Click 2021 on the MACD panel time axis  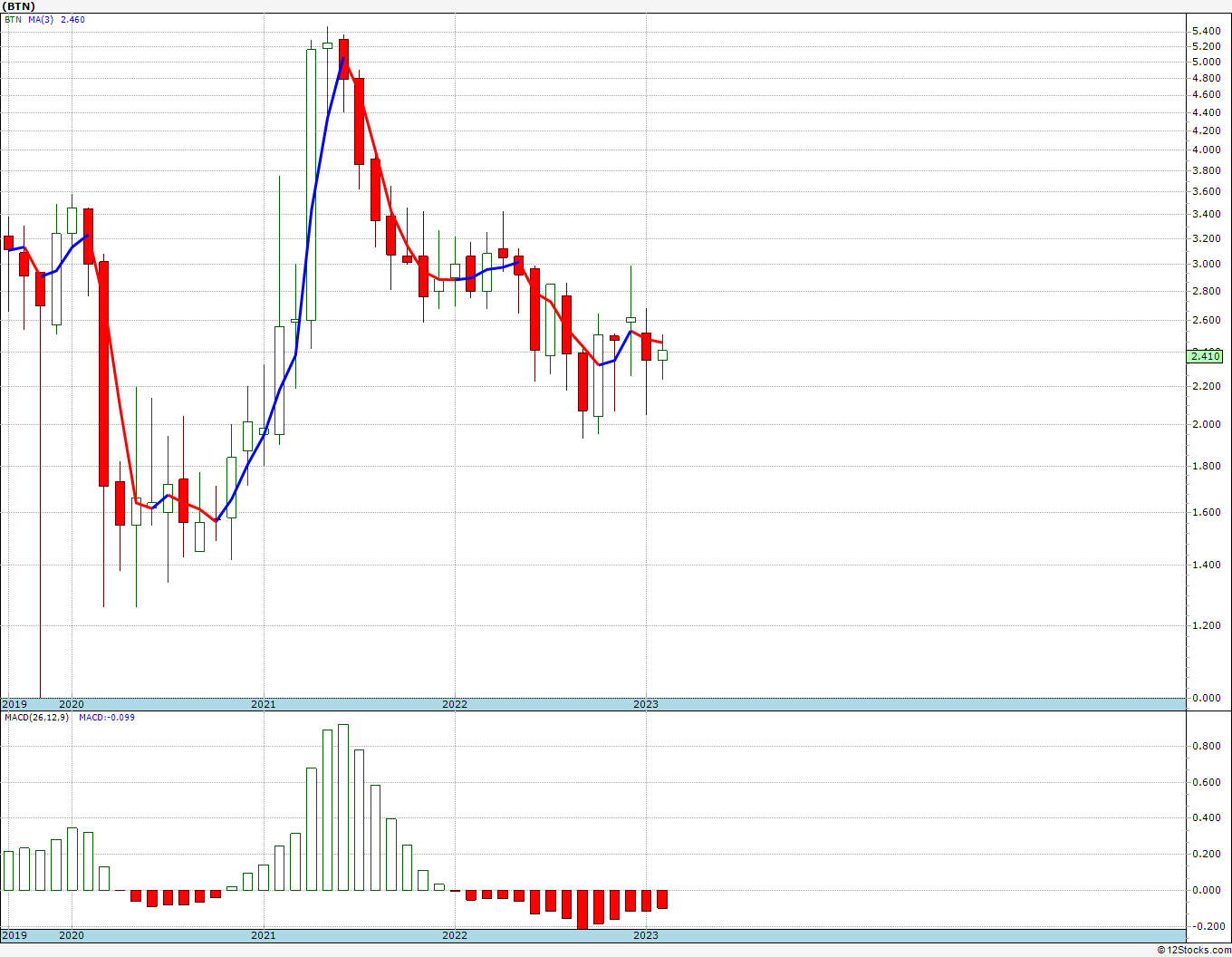click(264, 935)
